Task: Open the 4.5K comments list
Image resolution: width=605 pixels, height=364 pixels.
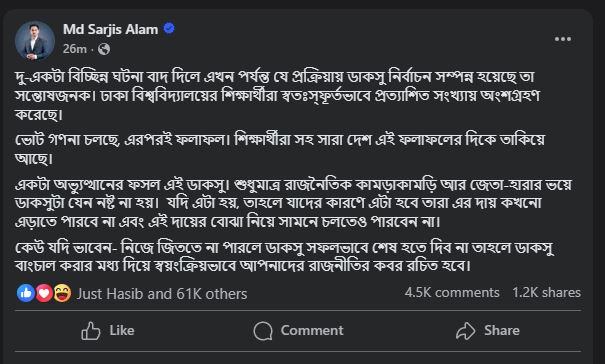Action: 452,293
